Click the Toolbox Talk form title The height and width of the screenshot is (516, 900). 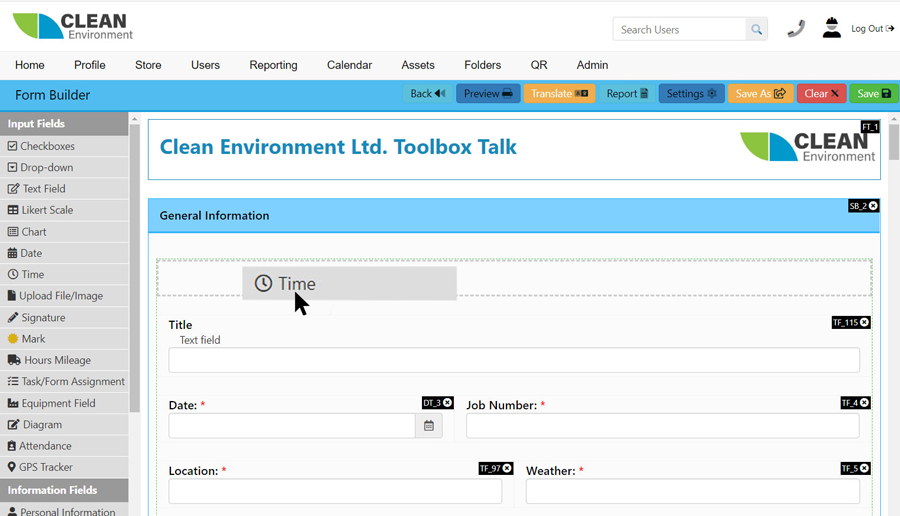click(x=338, y=147)
